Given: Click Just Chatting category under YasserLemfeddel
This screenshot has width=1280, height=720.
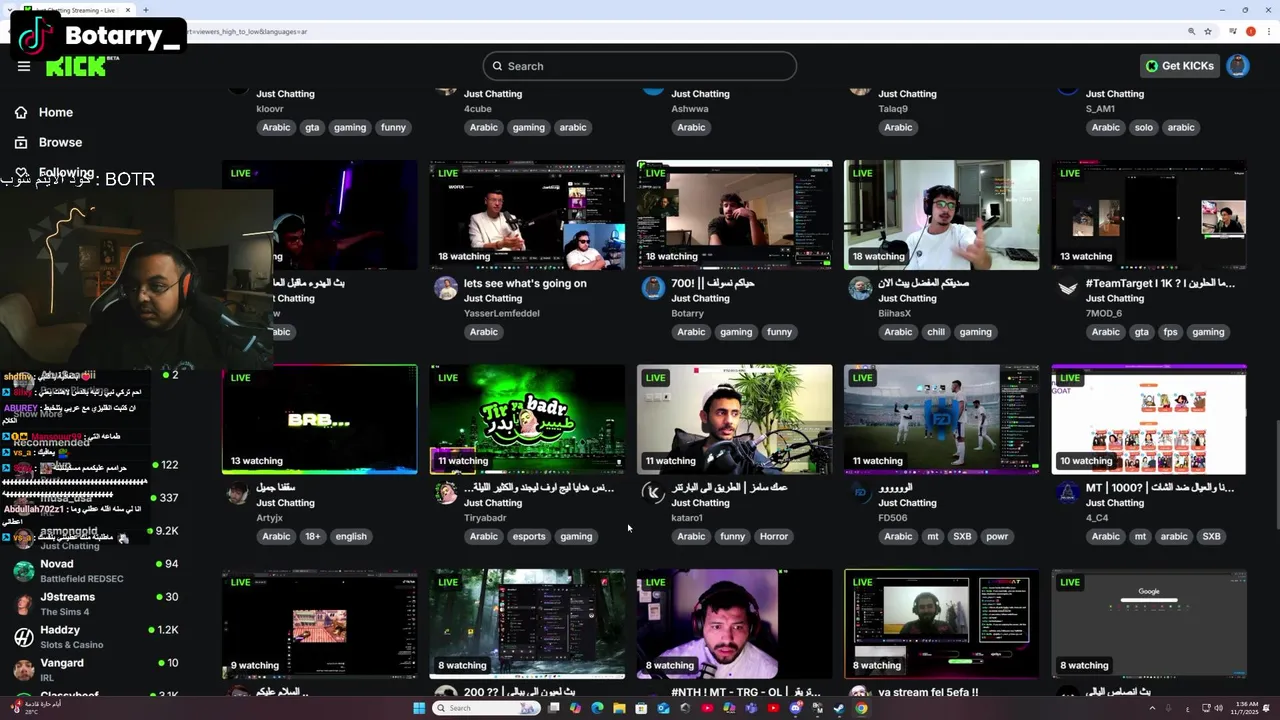Looking at the screenshot, I should pos(493,298).
